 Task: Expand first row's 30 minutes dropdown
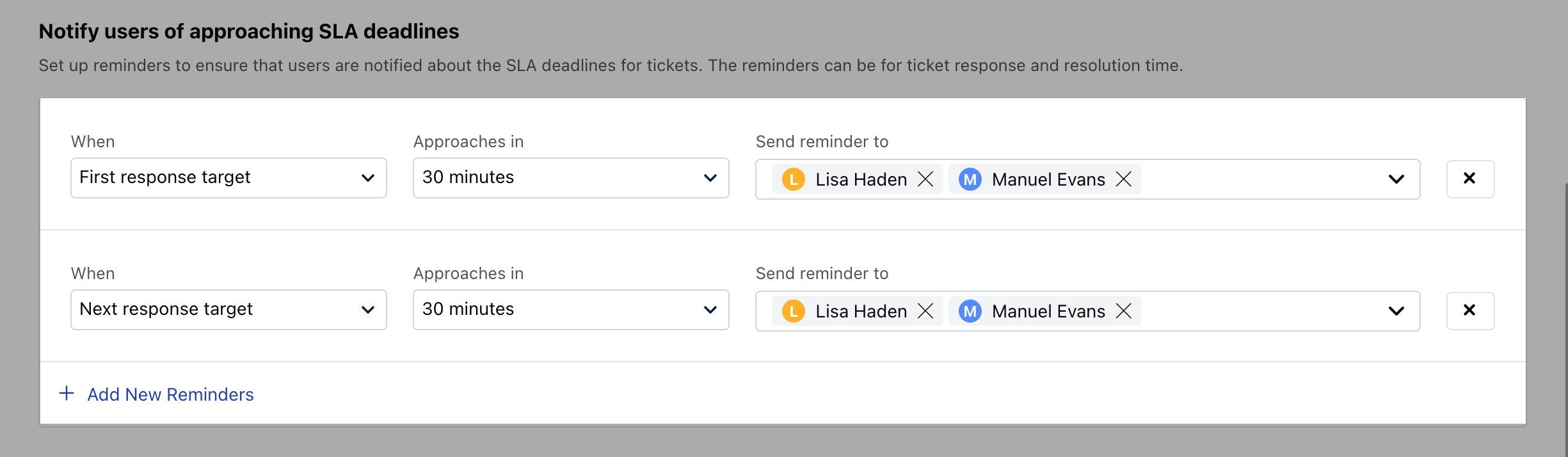pos(571,178)
